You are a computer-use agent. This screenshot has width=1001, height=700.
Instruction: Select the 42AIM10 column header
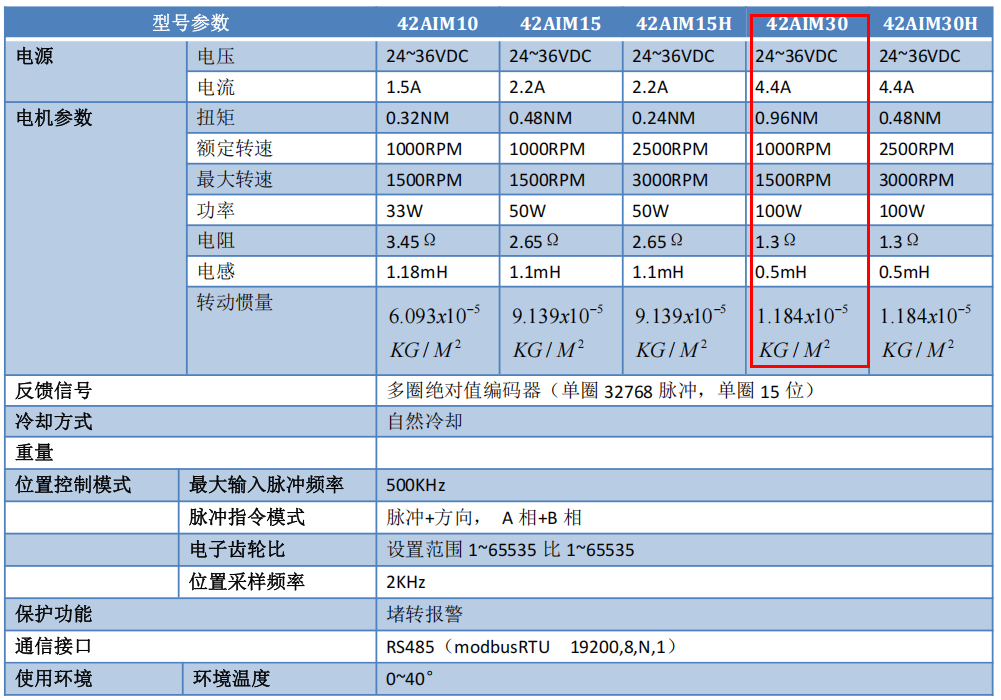click(437, 24)
